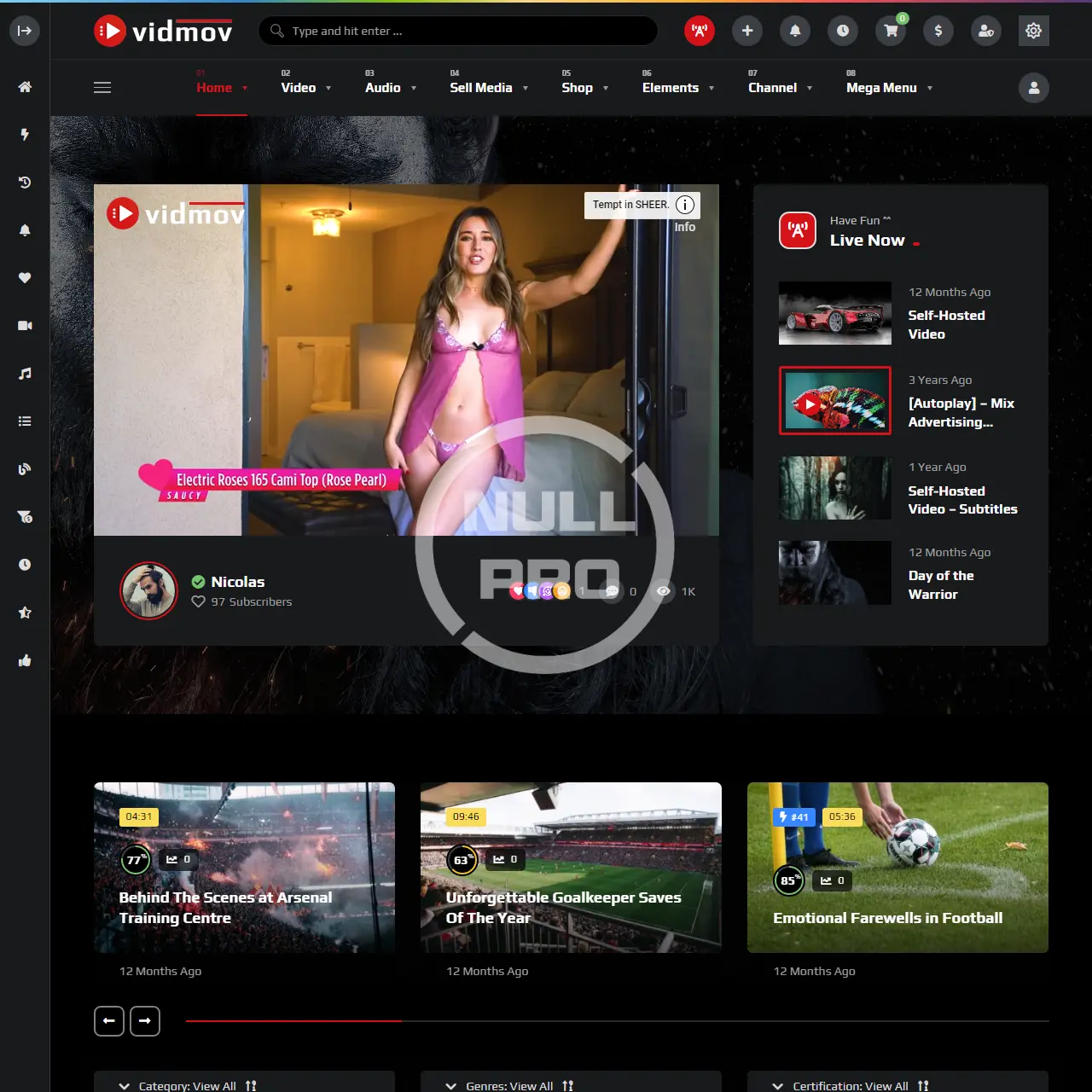Click the dollar sign membership icon
The image size is (1092, 1092).
938,31
